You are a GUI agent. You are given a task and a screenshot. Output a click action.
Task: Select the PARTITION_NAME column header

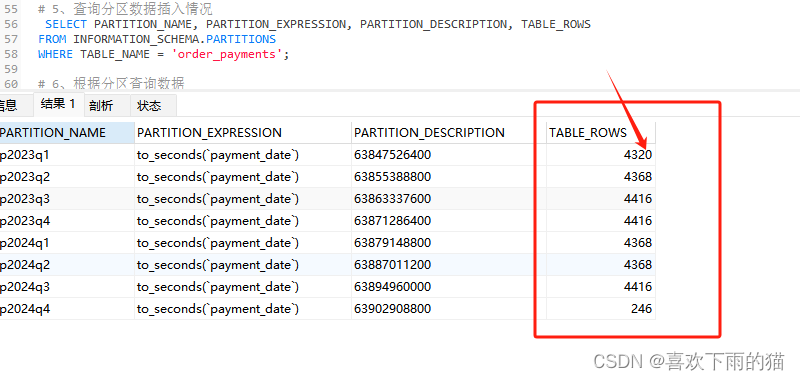point(67,133)
